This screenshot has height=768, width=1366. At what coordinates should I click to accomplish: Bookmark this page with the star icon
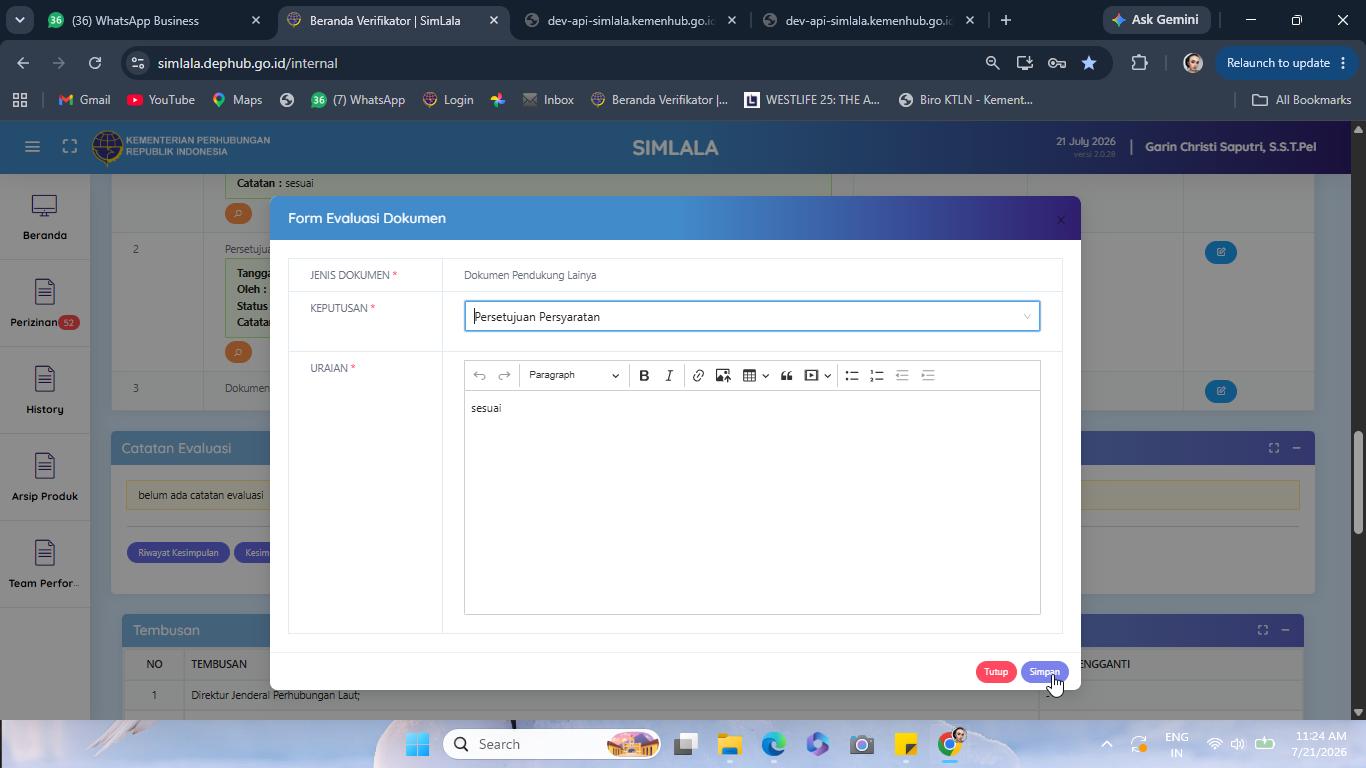coord(1089,63)
